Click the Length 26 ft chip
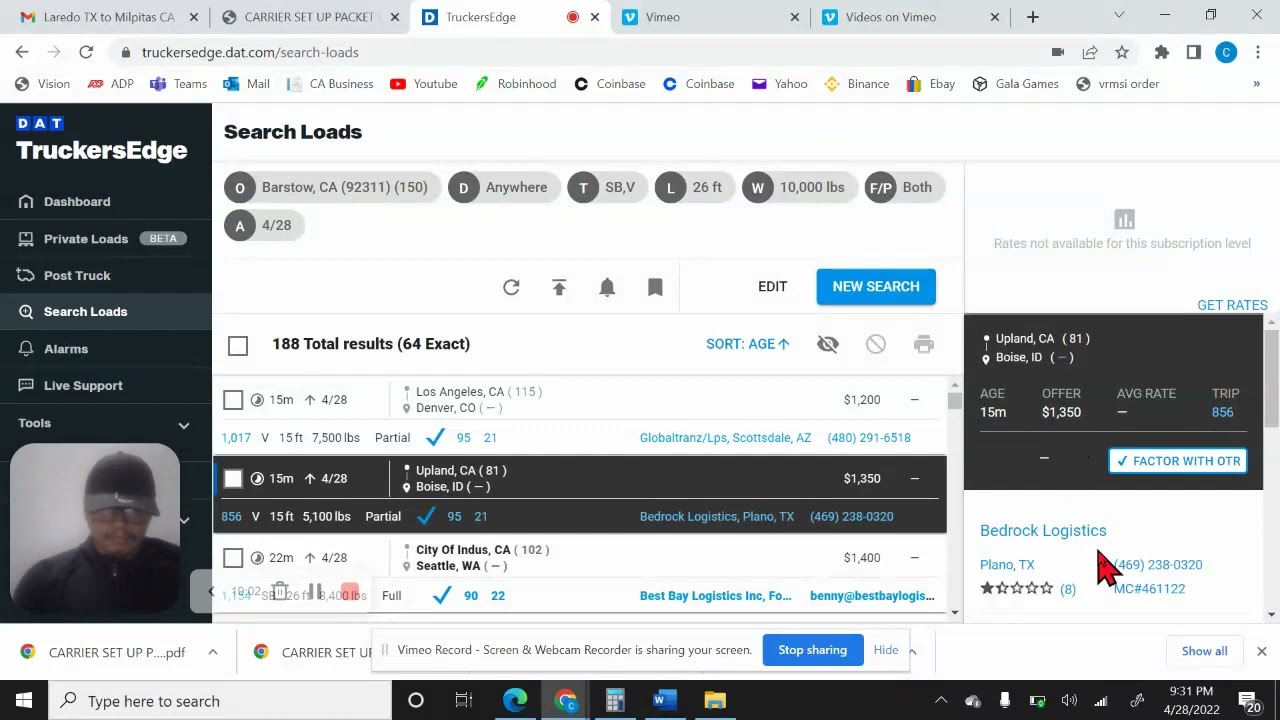1280x720 pixels. click(x=694, y=188)
